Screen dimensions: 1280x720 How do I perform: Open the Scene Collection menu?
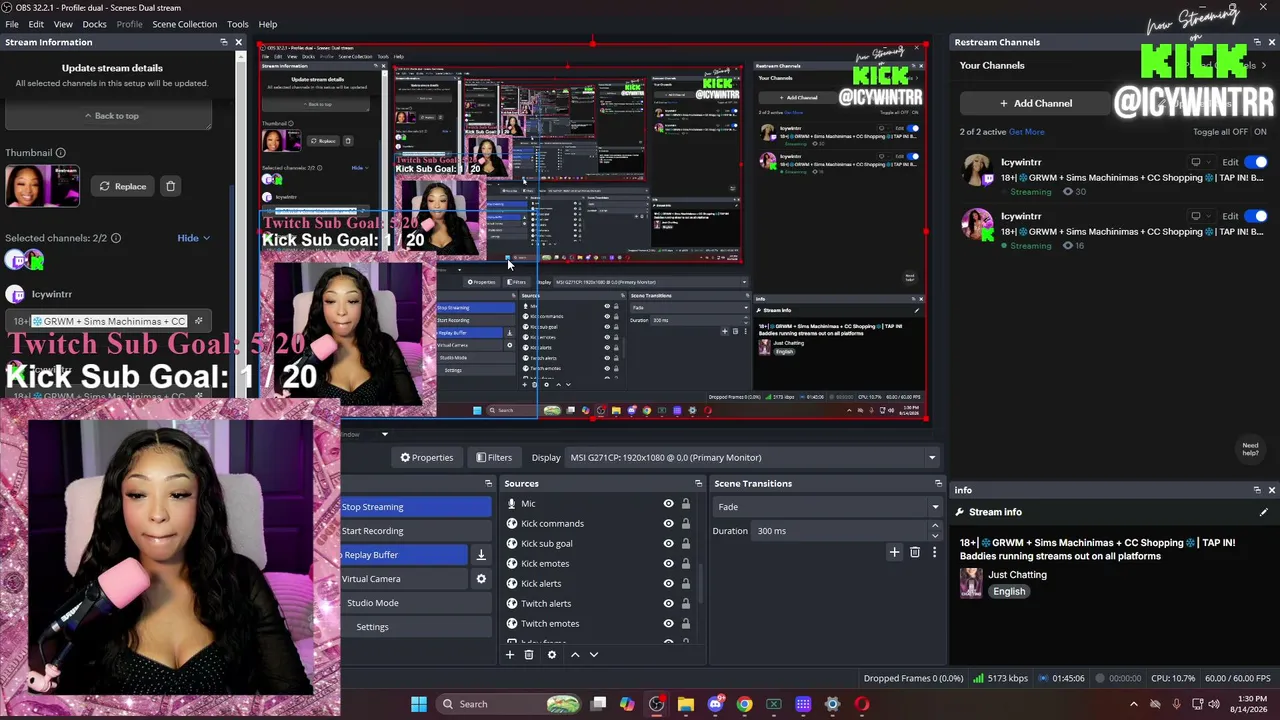pos(184,24)
